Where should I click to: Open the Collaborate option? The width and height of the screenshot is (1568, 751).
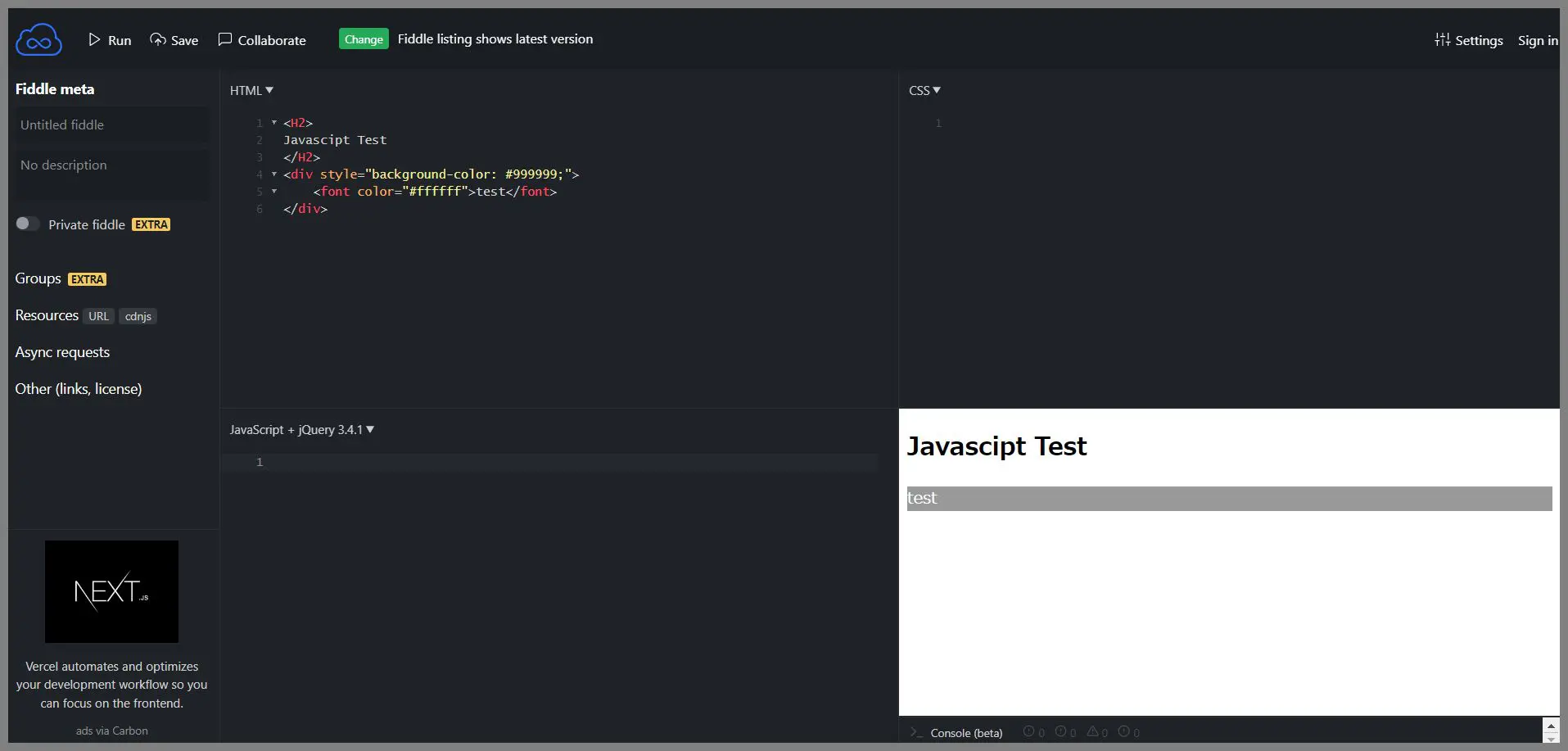pyautogui.click(x=262, y=40)
